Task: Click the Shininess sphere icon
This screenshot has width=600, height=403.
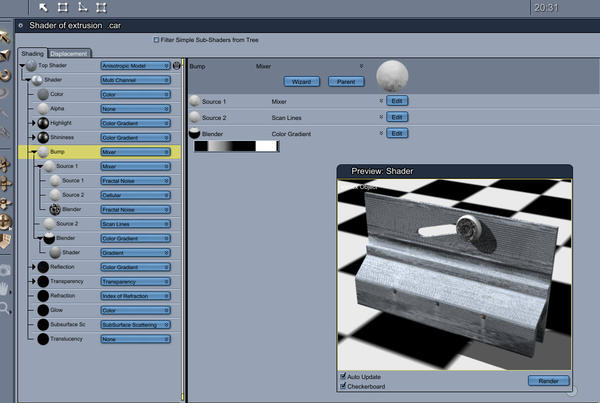Action: coord(43,137)
